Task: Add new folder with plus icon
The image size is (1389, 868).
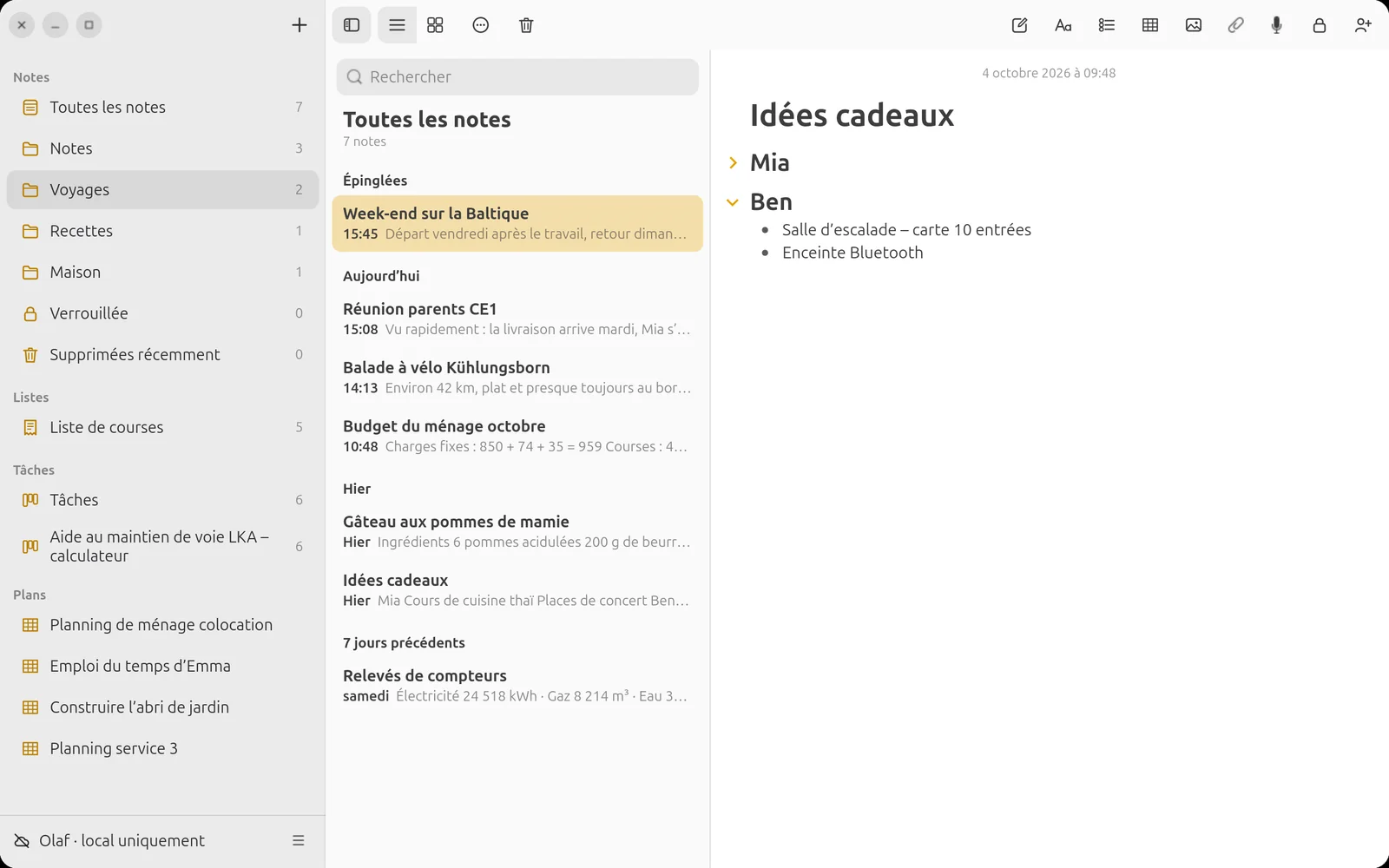Action: [x=300, y=25]
